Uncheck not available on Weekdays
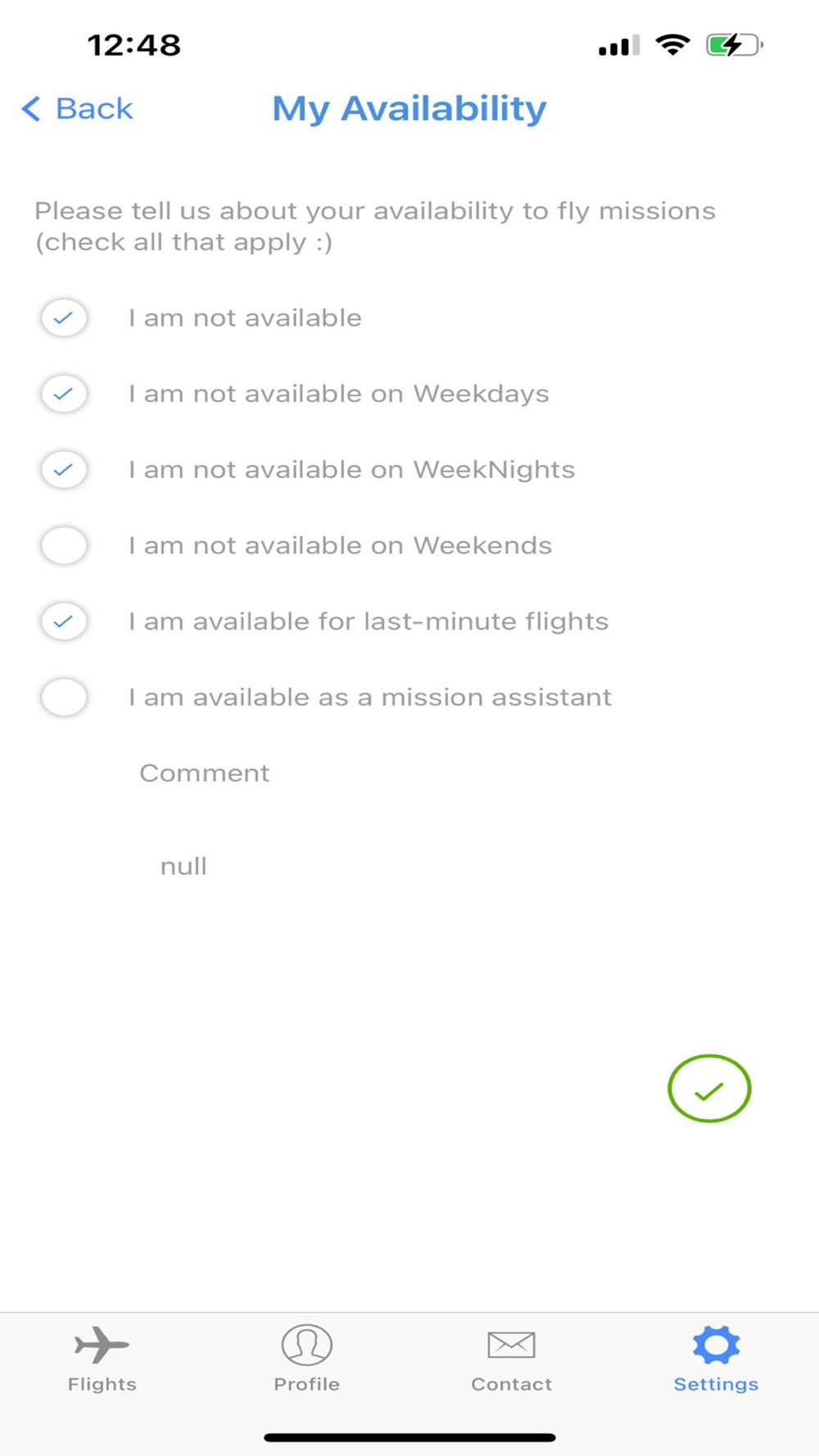The height and width of the screenshot is (1456, 819). (64, 394)
